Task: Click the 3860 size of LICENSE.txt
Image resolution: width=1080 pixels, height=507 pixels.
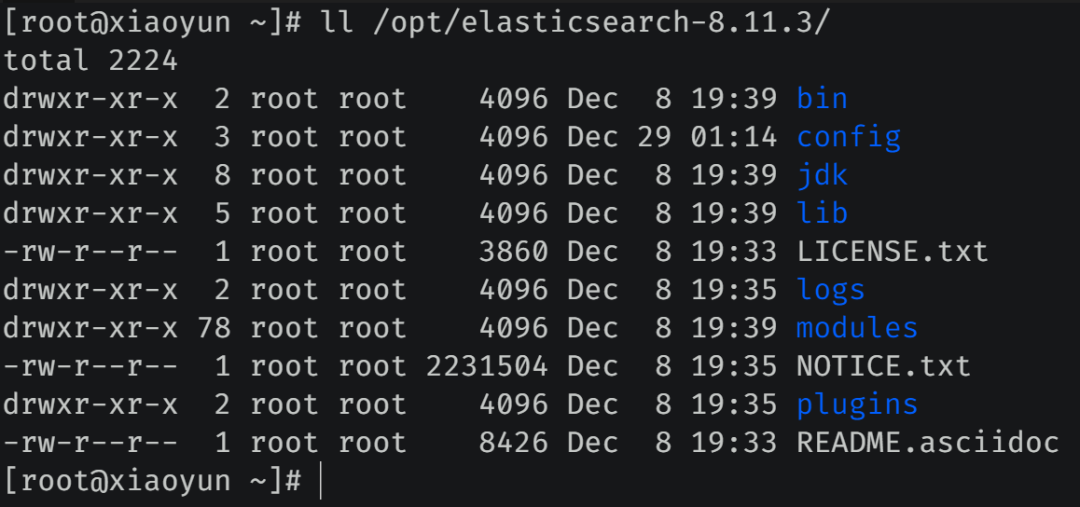Action: point(514,251)
